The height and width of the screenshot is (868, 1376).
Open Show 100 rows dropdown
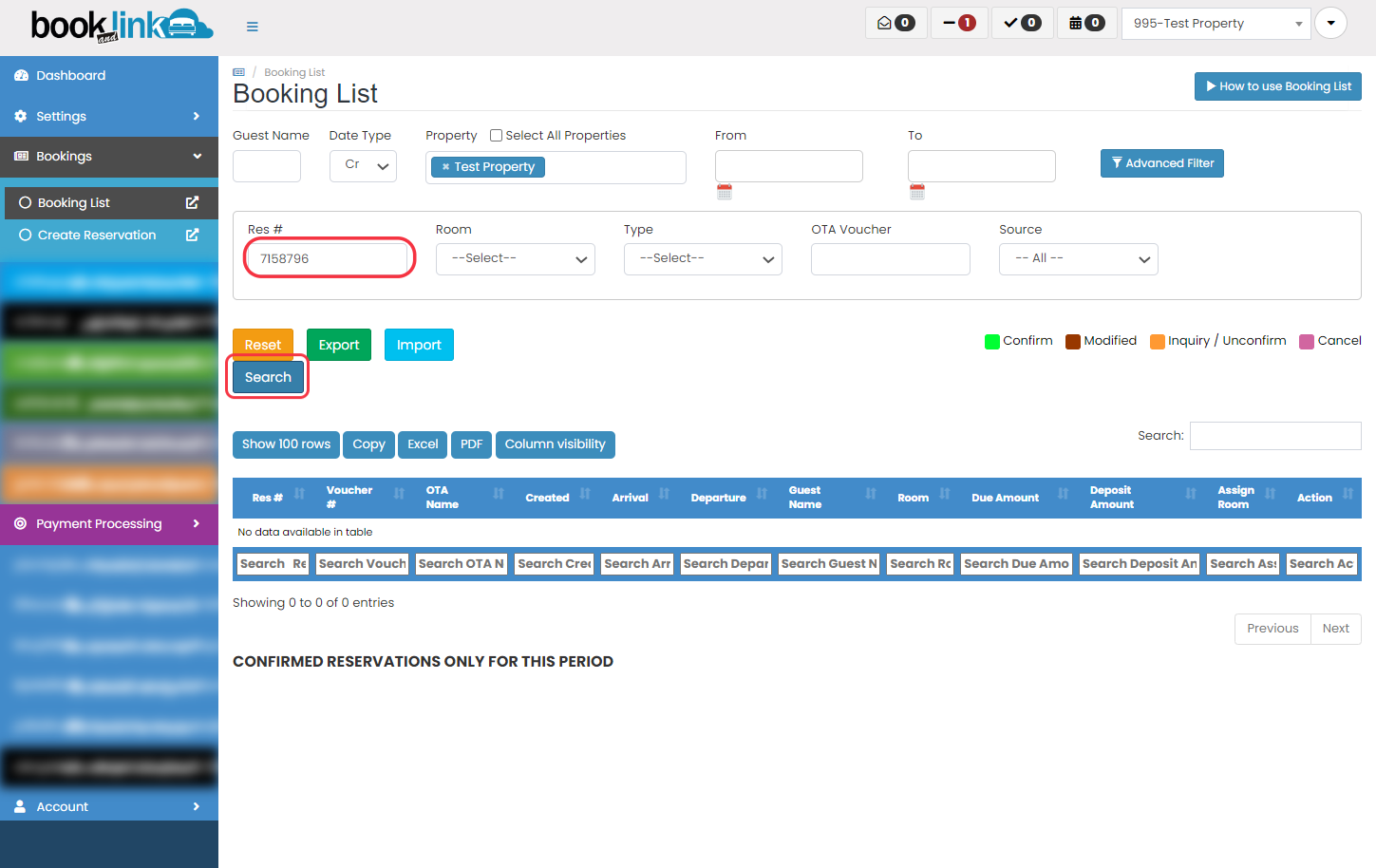[286, 444]
